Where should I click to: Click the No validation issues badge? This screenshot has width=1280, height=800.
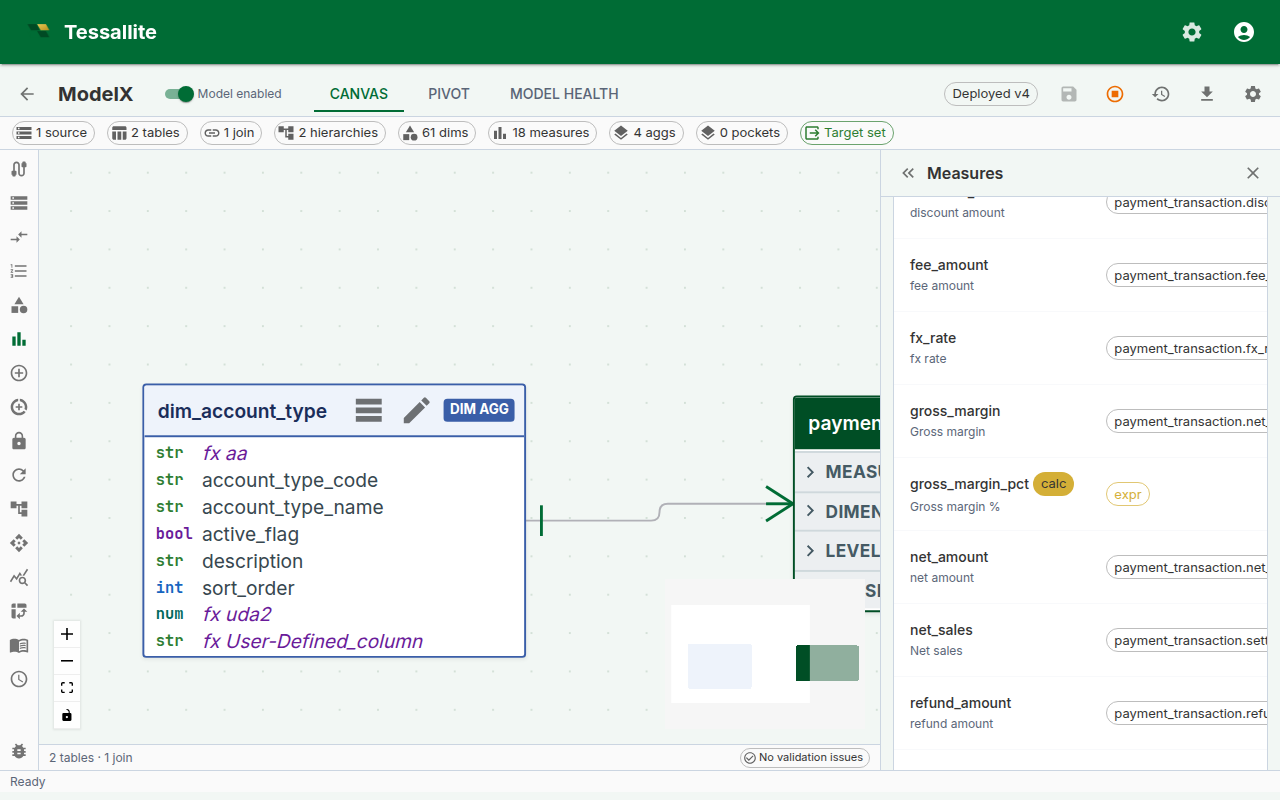tap(805, 758)
